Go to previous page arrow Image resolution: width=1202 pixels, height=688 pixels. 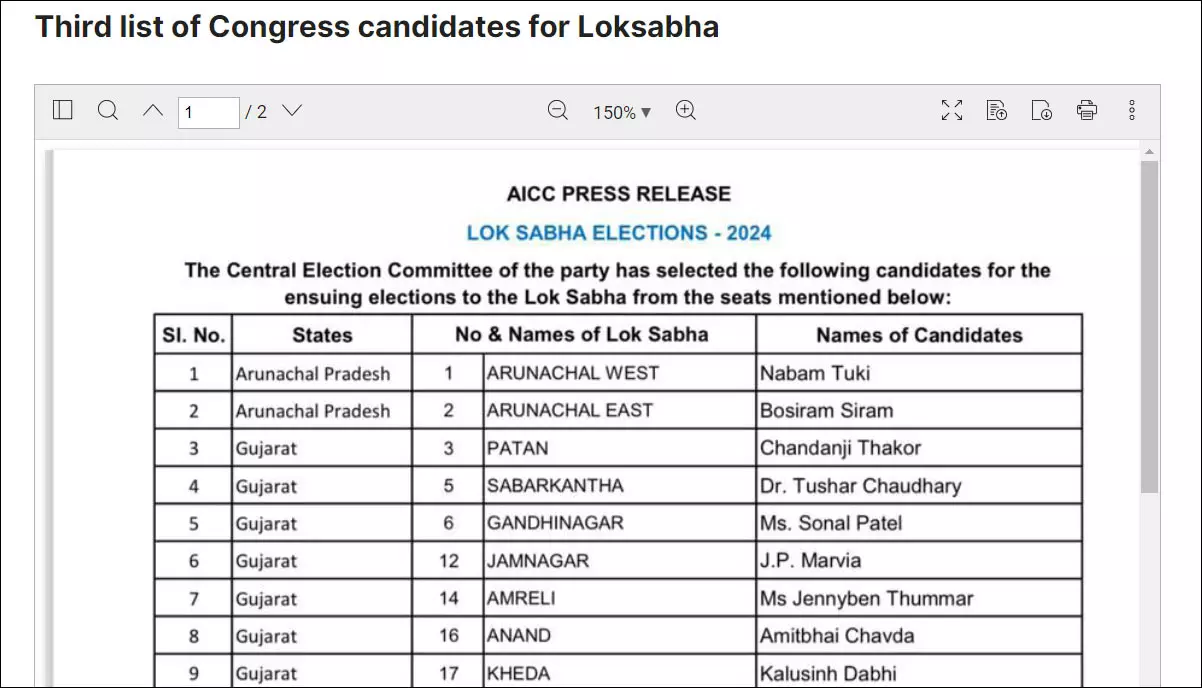click(152, 110)
